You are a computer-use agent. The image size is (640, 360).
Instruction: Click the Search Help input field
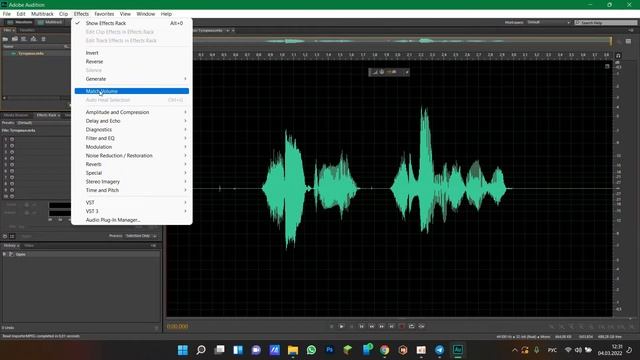click(x=605, y=22)
